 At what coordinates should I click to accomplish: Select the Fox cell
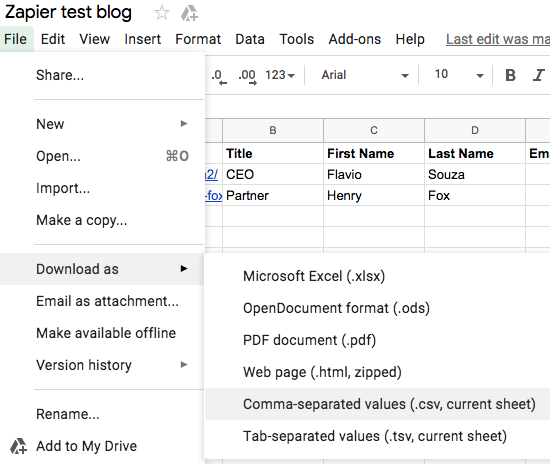coord(475,195)
